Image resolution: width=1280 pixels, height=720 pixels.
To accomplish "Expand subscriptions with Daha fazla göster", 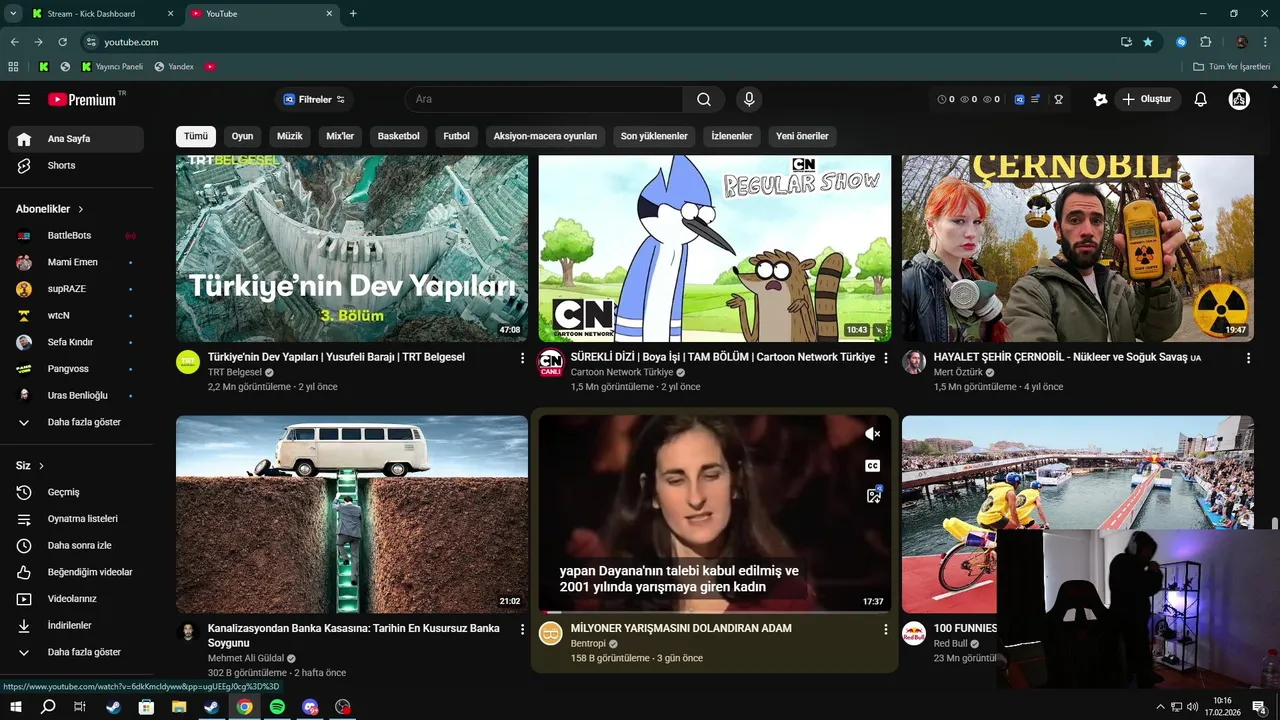I will click(x=75, y=422).
